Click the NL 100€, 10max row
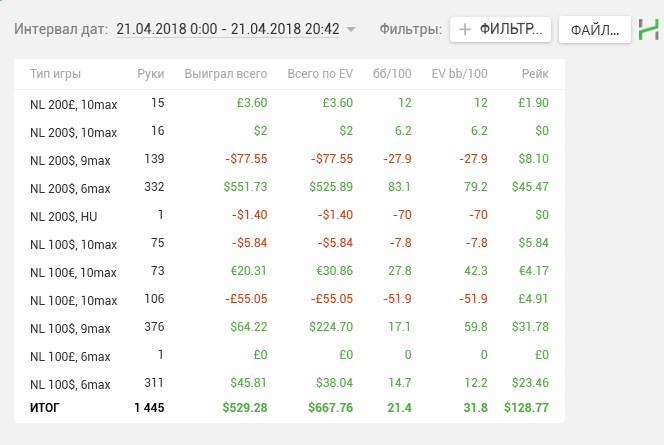This screenshot has height=445, width=664. (290, 271)
